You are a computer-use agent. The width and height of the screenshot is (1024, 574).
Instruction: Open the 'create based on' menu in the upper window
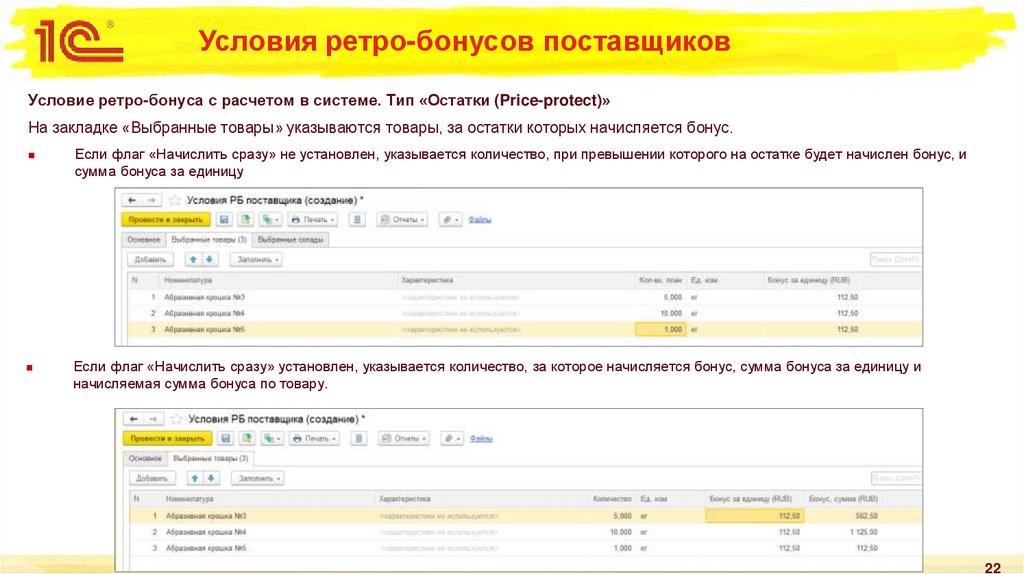click(270, 220)
